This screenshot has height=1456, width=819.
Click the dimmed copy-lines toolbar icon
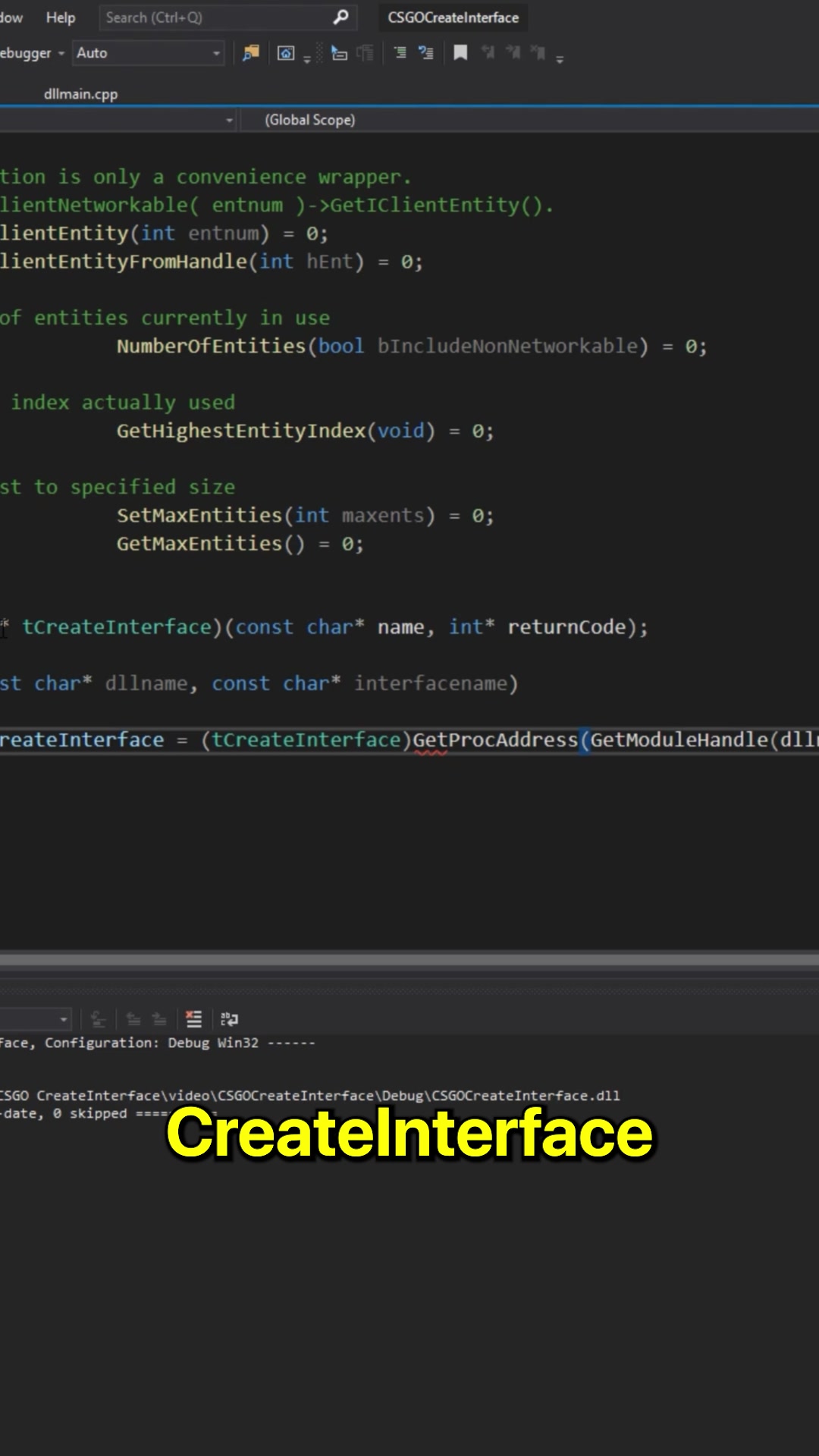tap(366, 53)
